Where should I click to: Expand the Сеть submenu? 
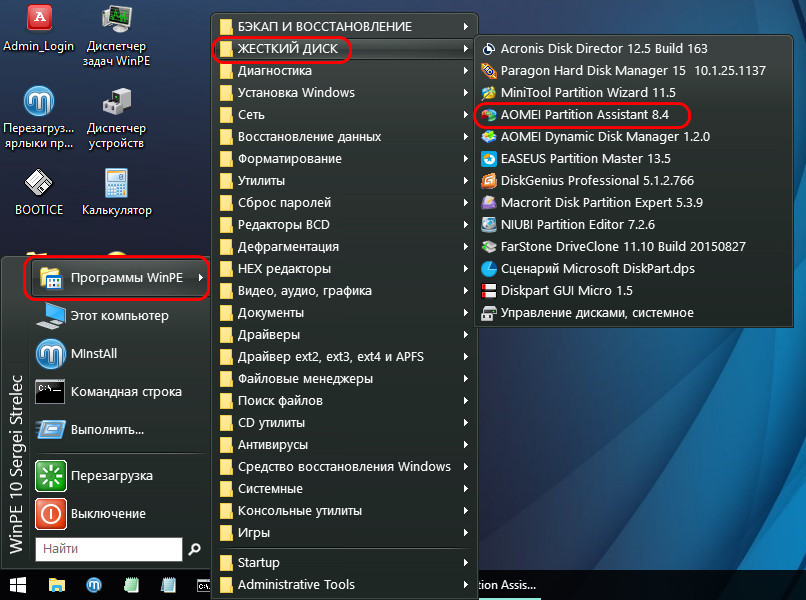coord(344,115)
